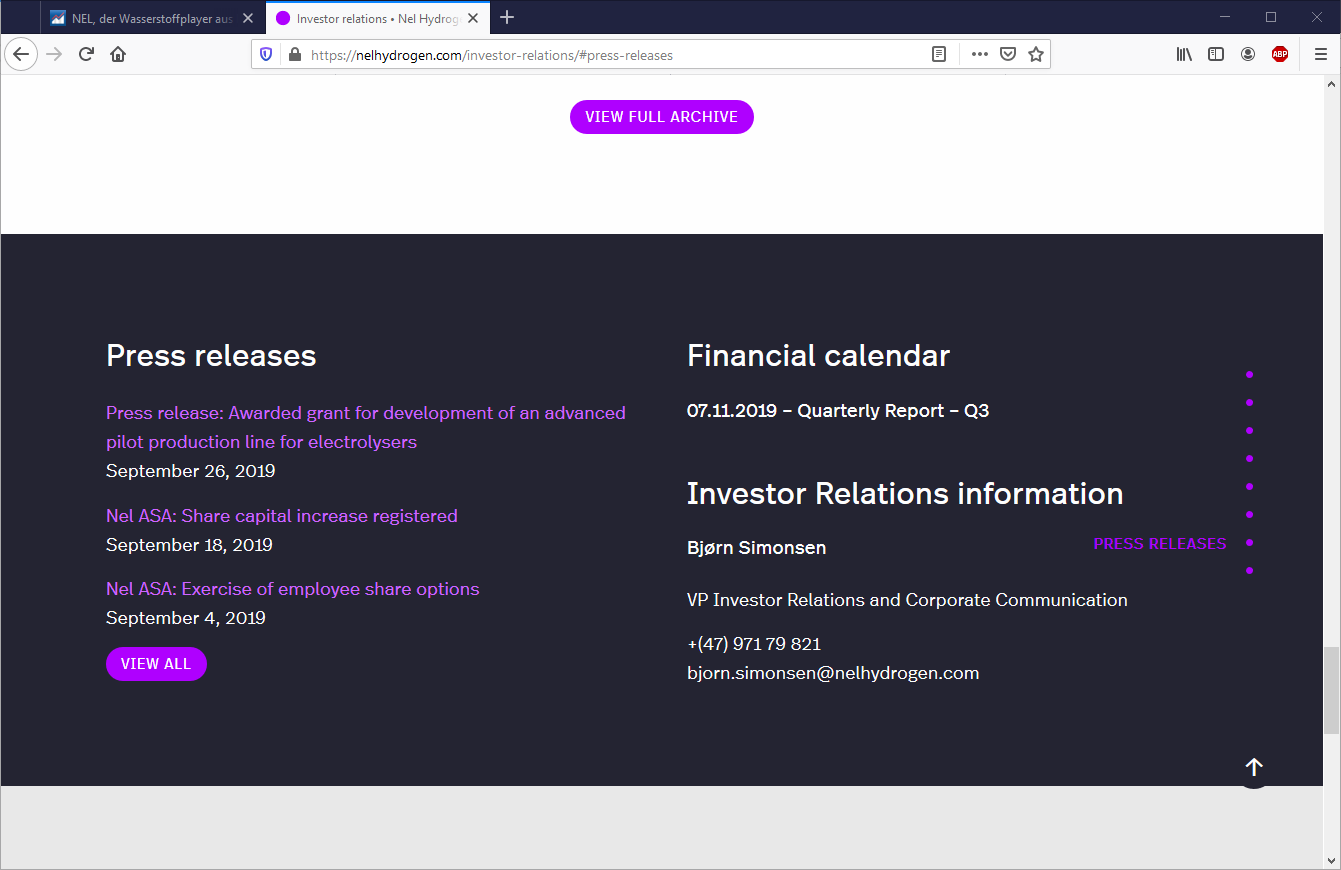Minimize the Firefox window
The height and width of the screenshot is (870, 1341).
tap(1226, 17)
